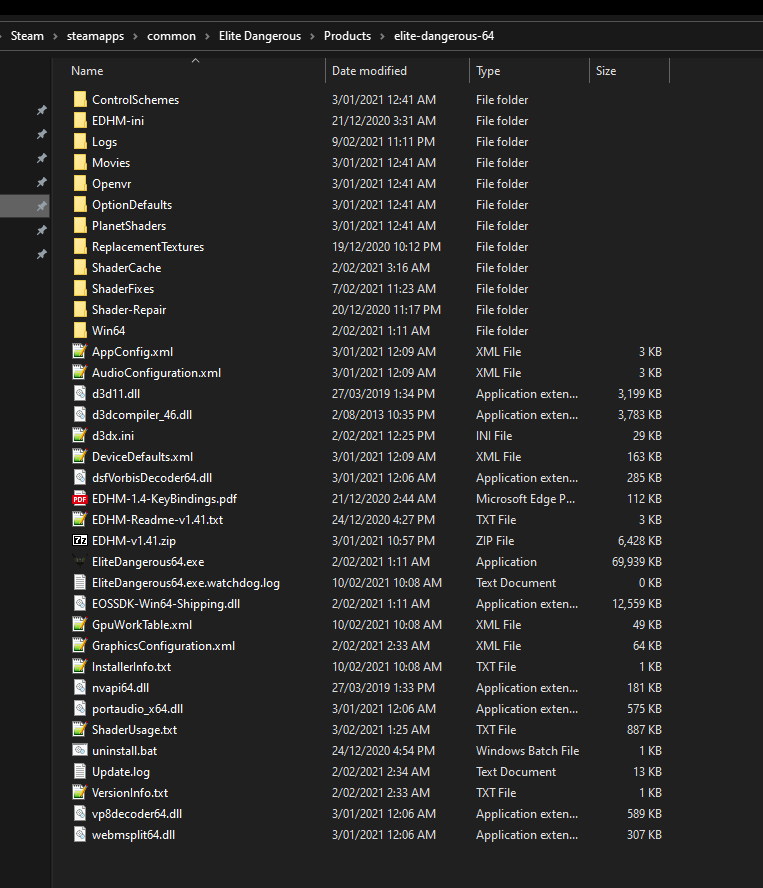Select the DeviceDefaults.xml file name
Image resolution: width=763 pixels, height=888 pixels.
[x=142, y=456]
